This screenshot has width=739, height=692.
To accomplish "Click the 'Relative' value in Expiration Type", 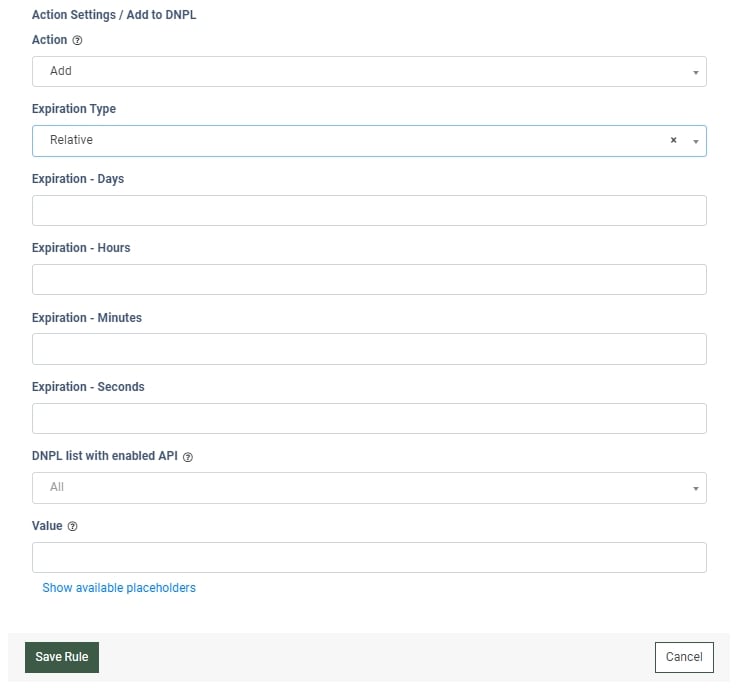I will (71, 140).
